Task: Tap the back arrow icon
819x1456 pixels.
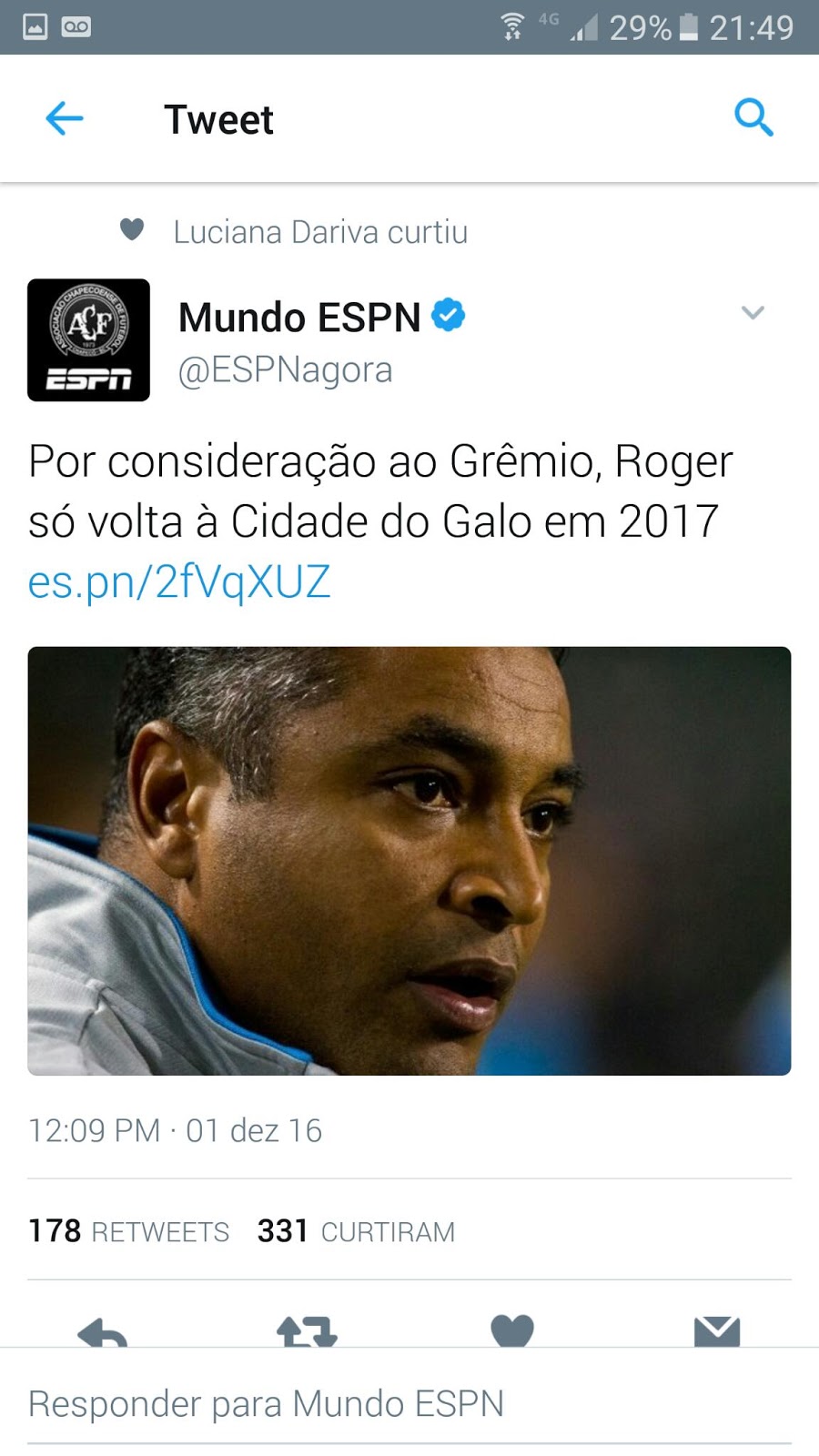Action: point(65,118)
